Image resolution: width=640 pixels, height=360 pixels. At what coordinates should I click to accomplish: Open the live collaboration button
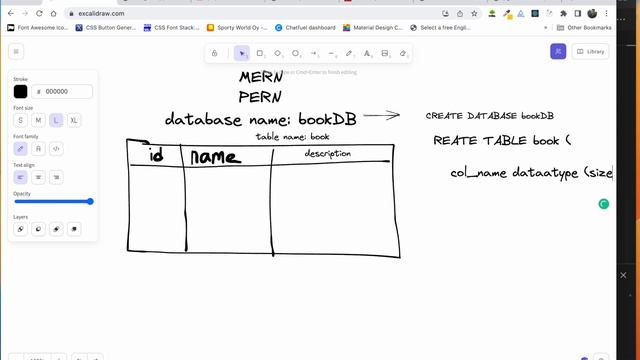[x=558, y=51]
